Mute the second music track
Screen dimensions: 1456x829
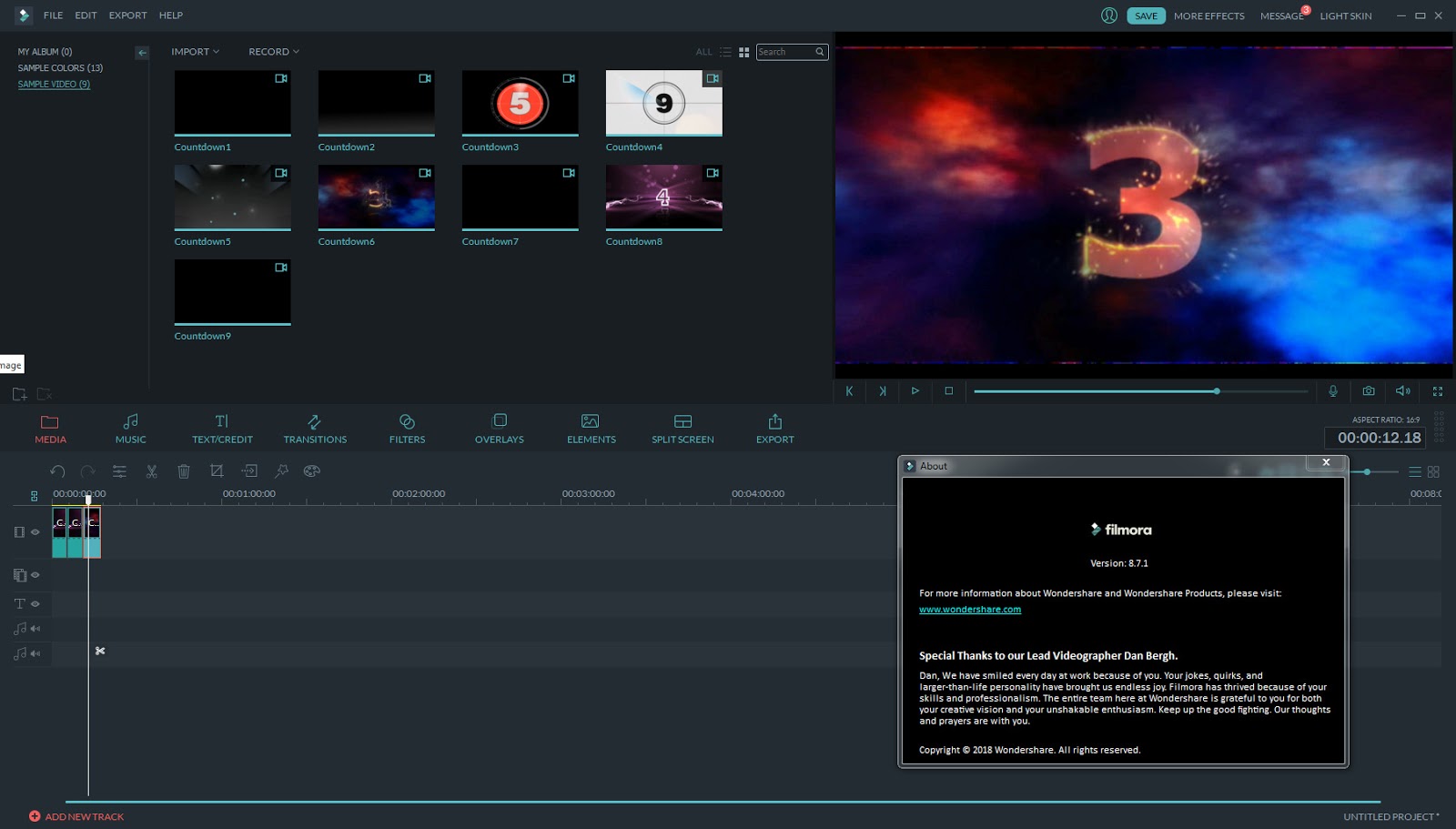pos(35,653)
